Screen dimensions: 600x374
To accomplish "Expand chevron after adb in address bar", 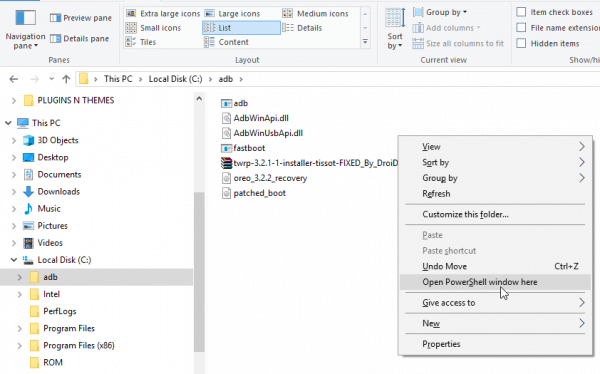I will [x=241, y=79].
